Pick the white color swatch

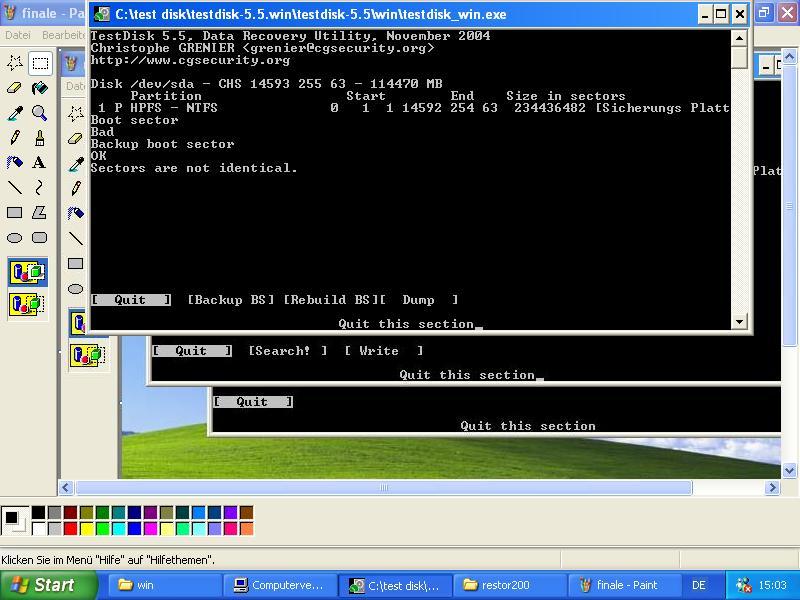39,529
